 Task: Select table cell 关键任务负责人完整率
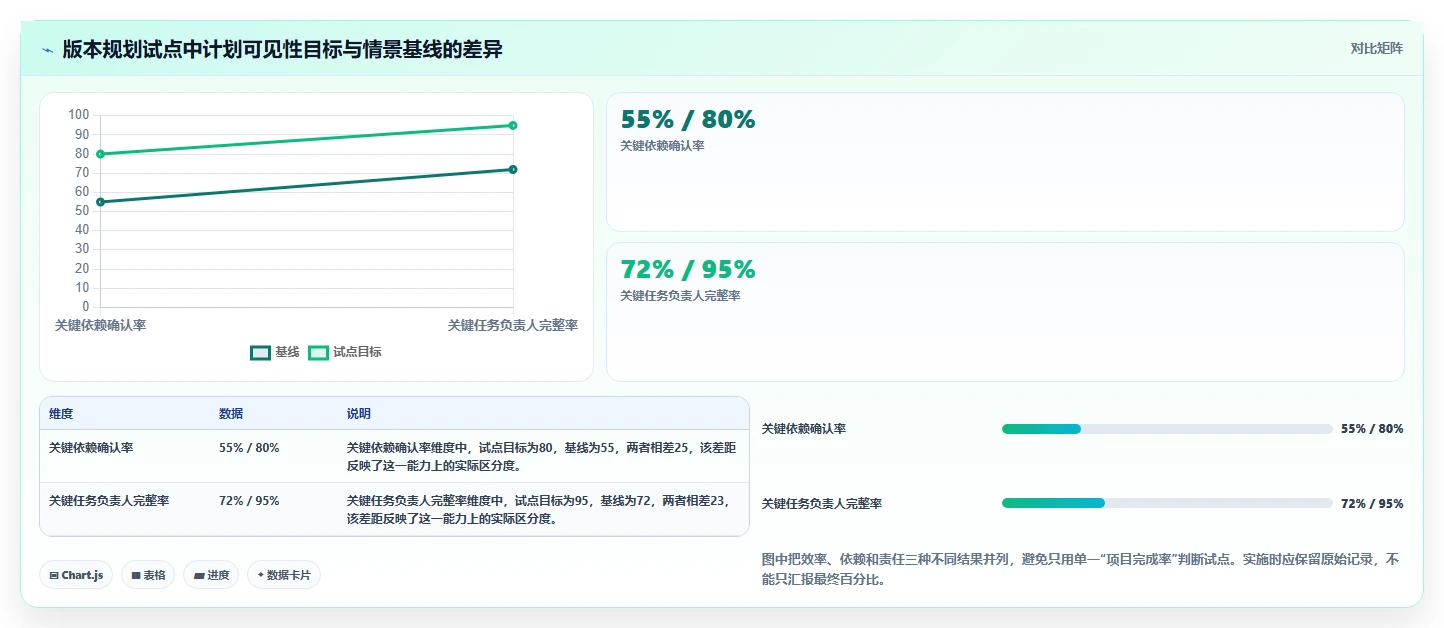coord(109,500)
